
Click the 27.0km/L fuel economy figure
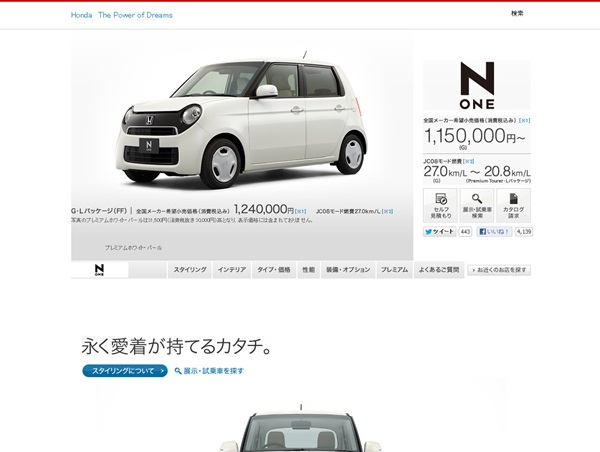445,172
